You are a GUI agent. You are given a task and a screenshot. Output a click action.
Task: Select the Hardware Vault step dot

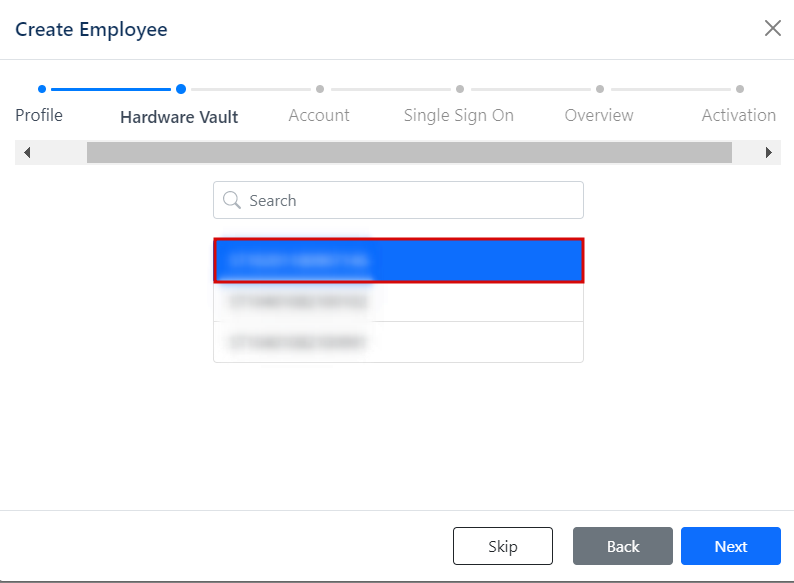pyautogui.click(x=181, y=89)
